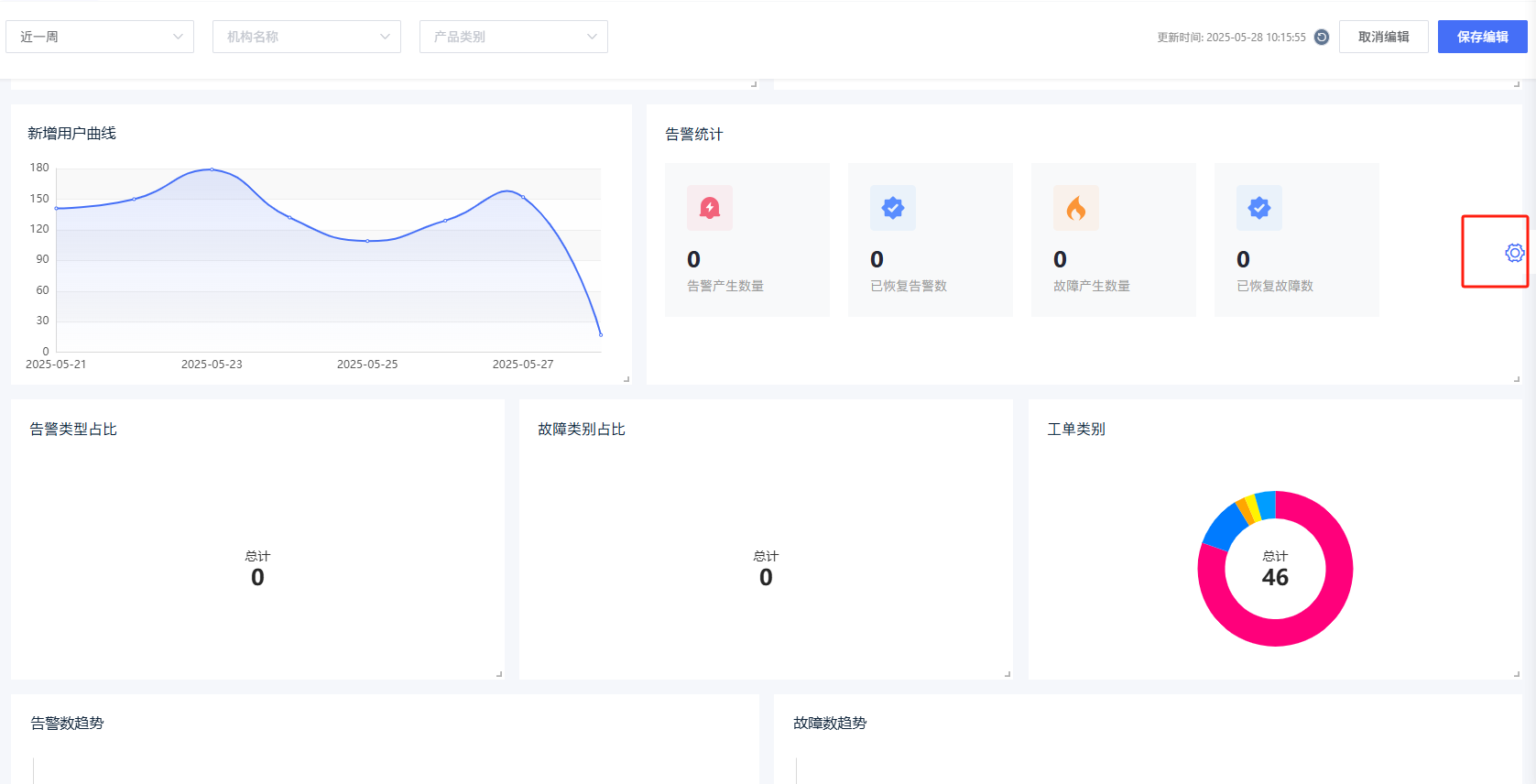The image size is (1536, 784).
Task: Open the 近一周 time range dropdown
Action: pyautogui.click(x=100, y=37)
